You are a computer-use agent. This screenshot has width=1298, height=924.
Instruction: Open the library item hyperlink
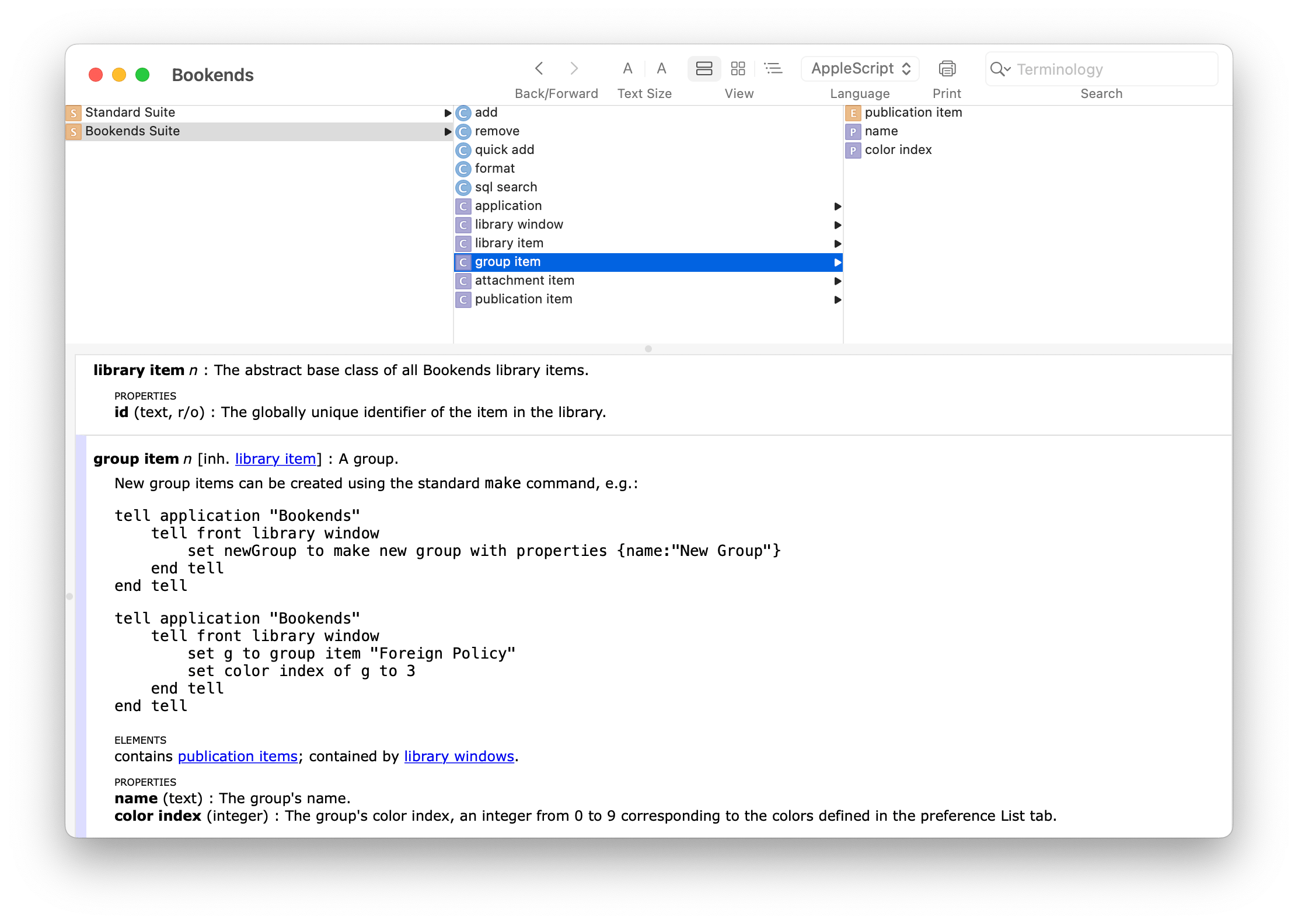pos(275,459)
